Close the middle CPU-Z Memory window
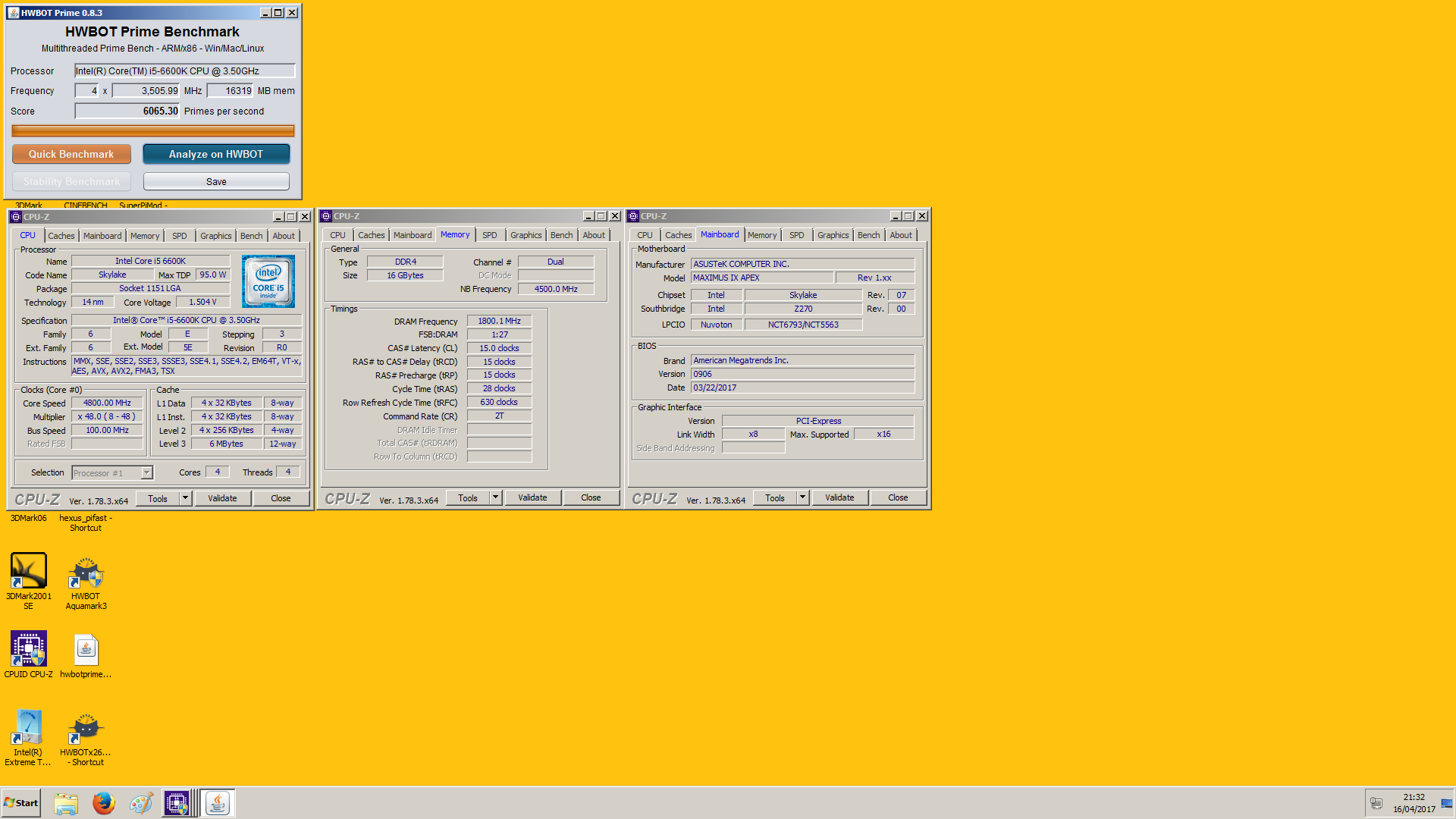 coord(615,216)
